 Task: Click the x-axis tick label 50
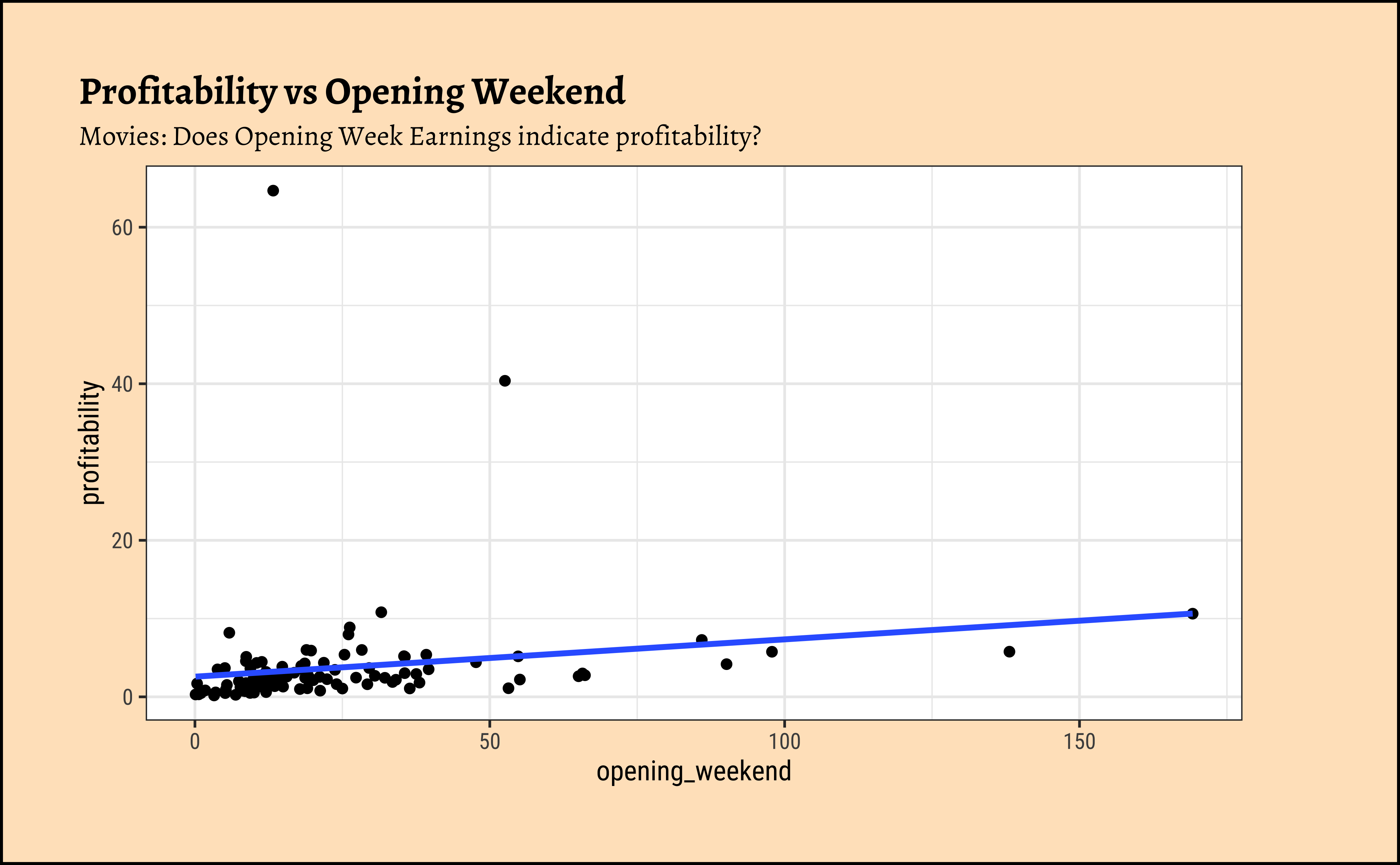tap(490, 742)
